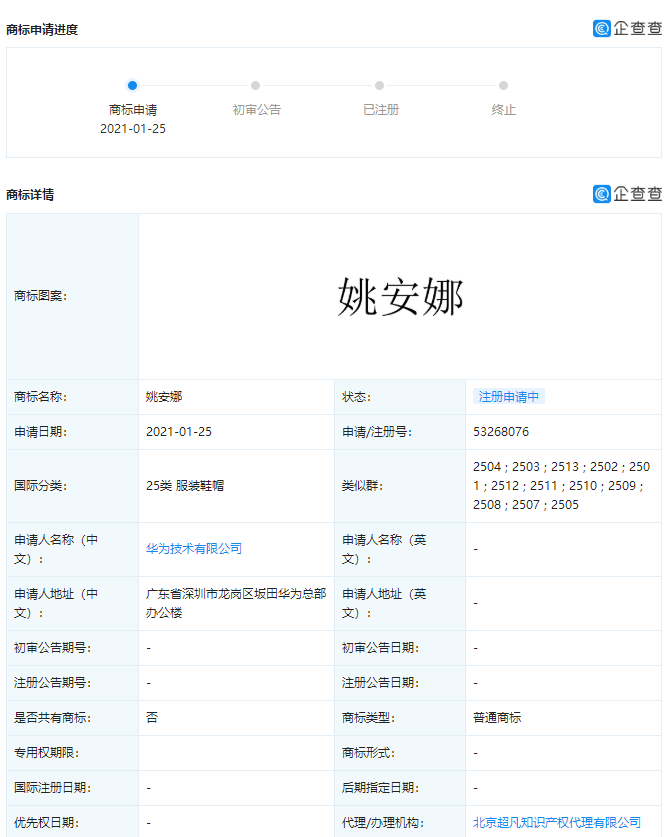Click the 商标申请 step label
Image resolution: width=672 pixels, height=837 pixels.
[x=133, y=110]
